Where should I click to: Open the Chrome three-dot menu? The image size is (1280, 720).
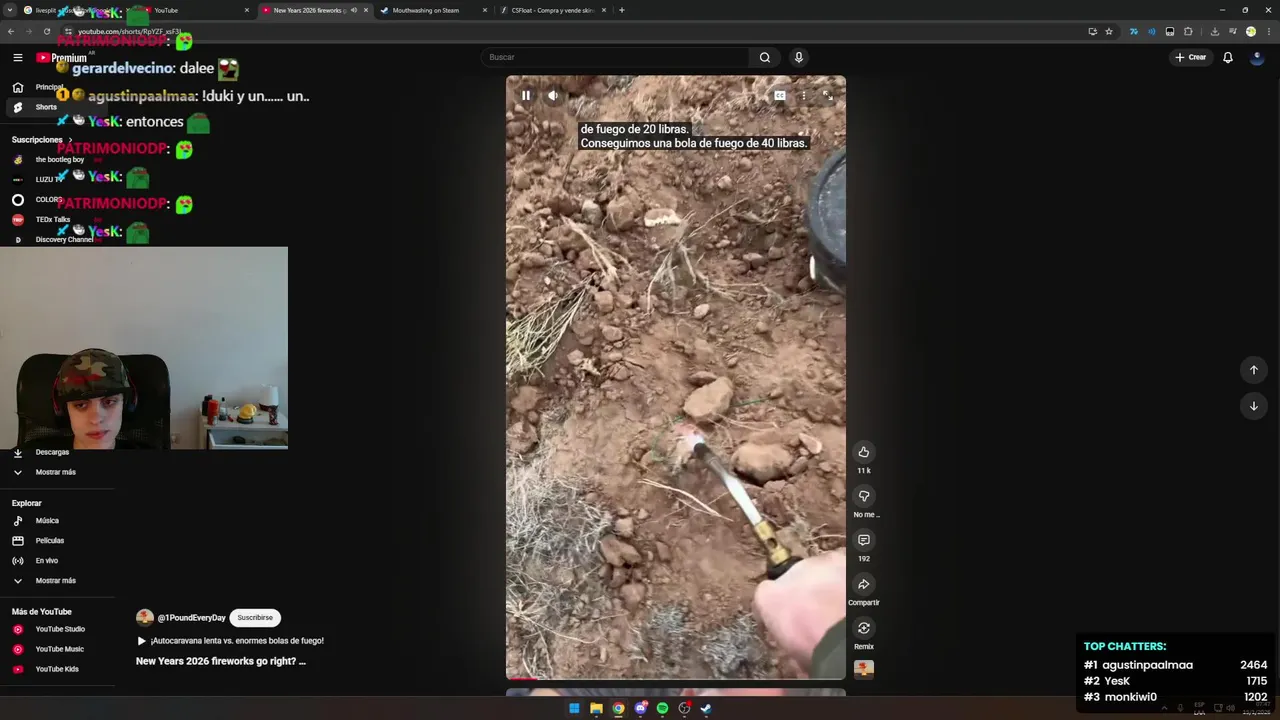(1267, 31)
